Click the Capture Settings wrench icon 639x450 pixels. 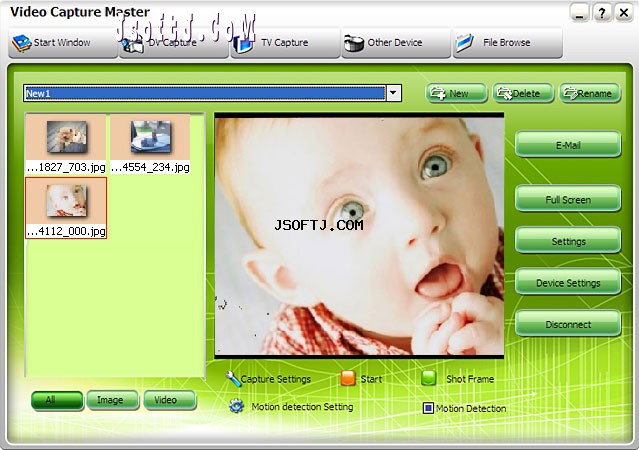coord(234,379)
